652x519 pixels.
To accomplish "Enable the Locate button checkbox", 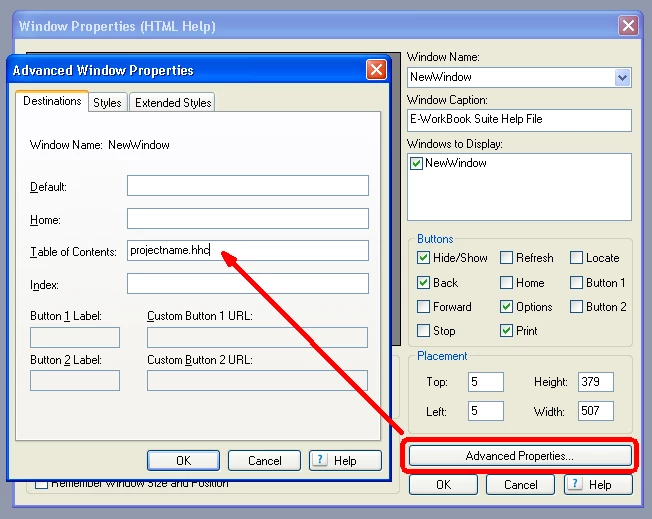I will click(x=576, y=258).
